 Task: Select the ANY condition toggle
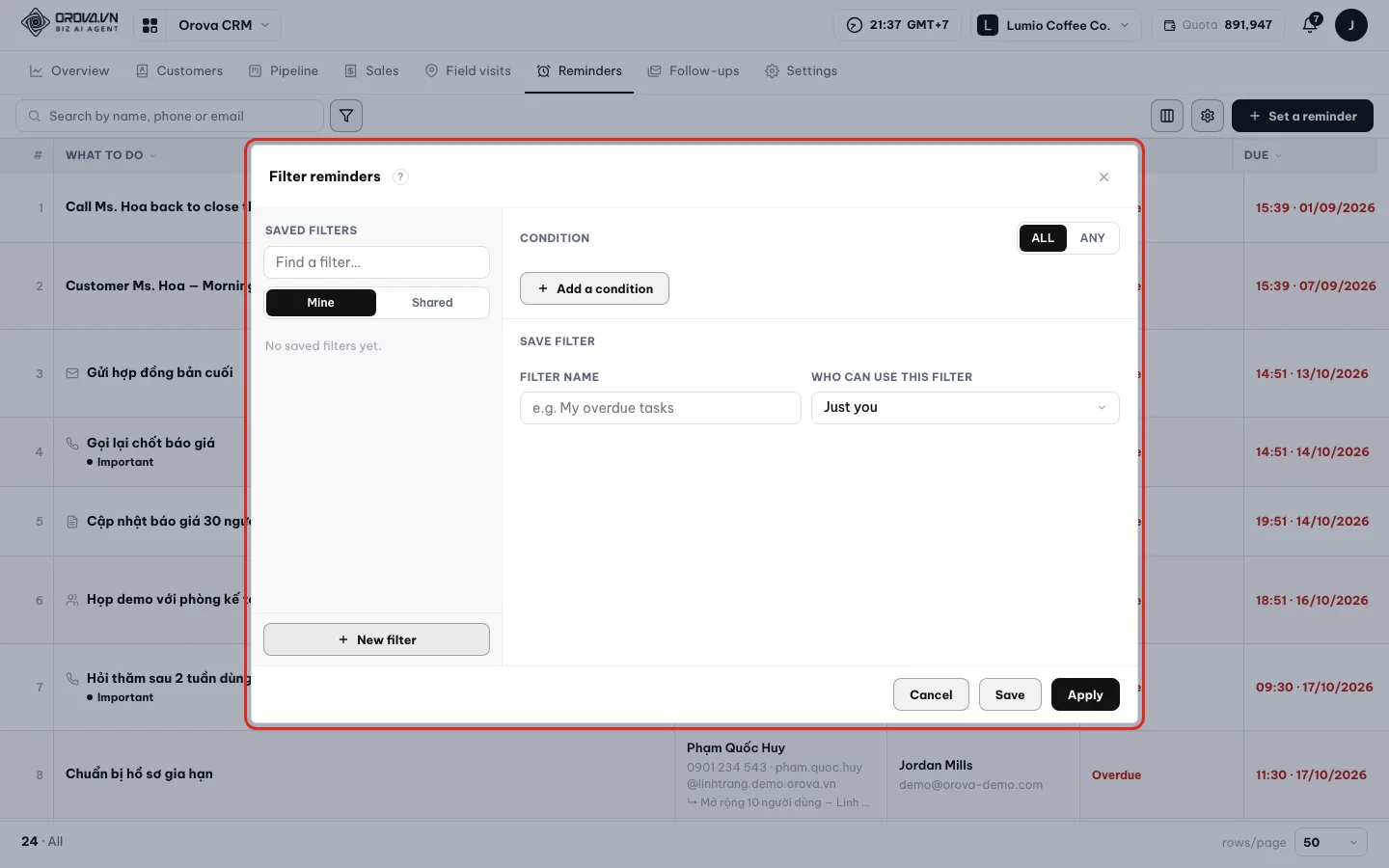(1092, 238)
